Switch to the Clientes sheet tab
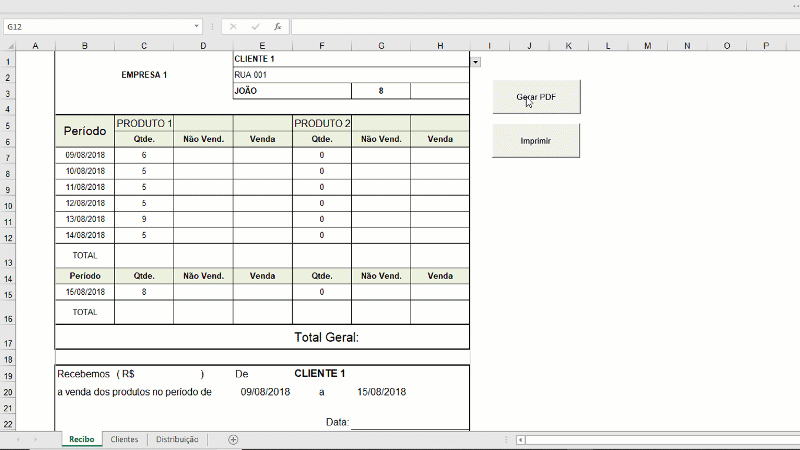 click(124, 439)
